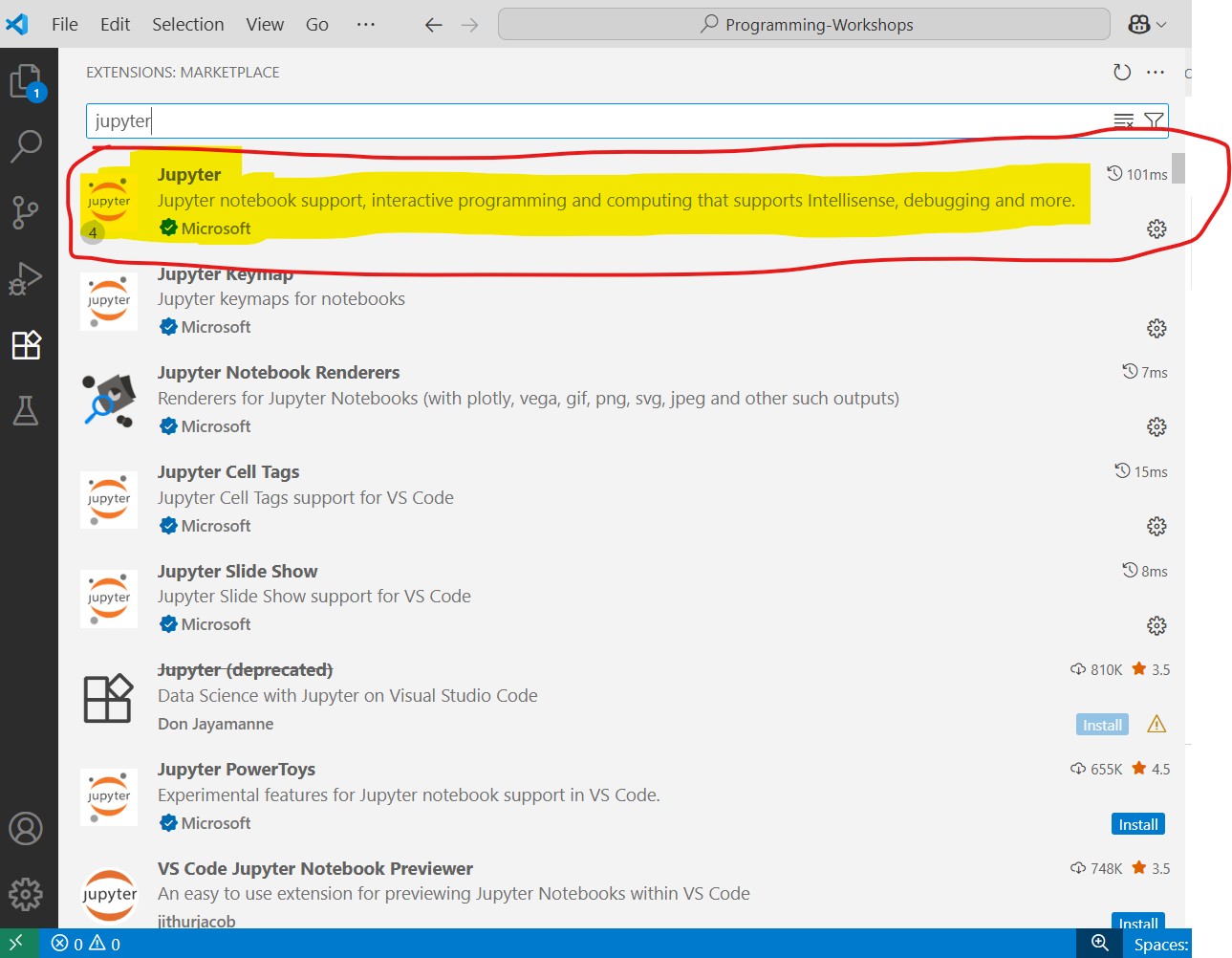Open the File menu
This screenshot has height=958, width=1232.
pos(65,25)
